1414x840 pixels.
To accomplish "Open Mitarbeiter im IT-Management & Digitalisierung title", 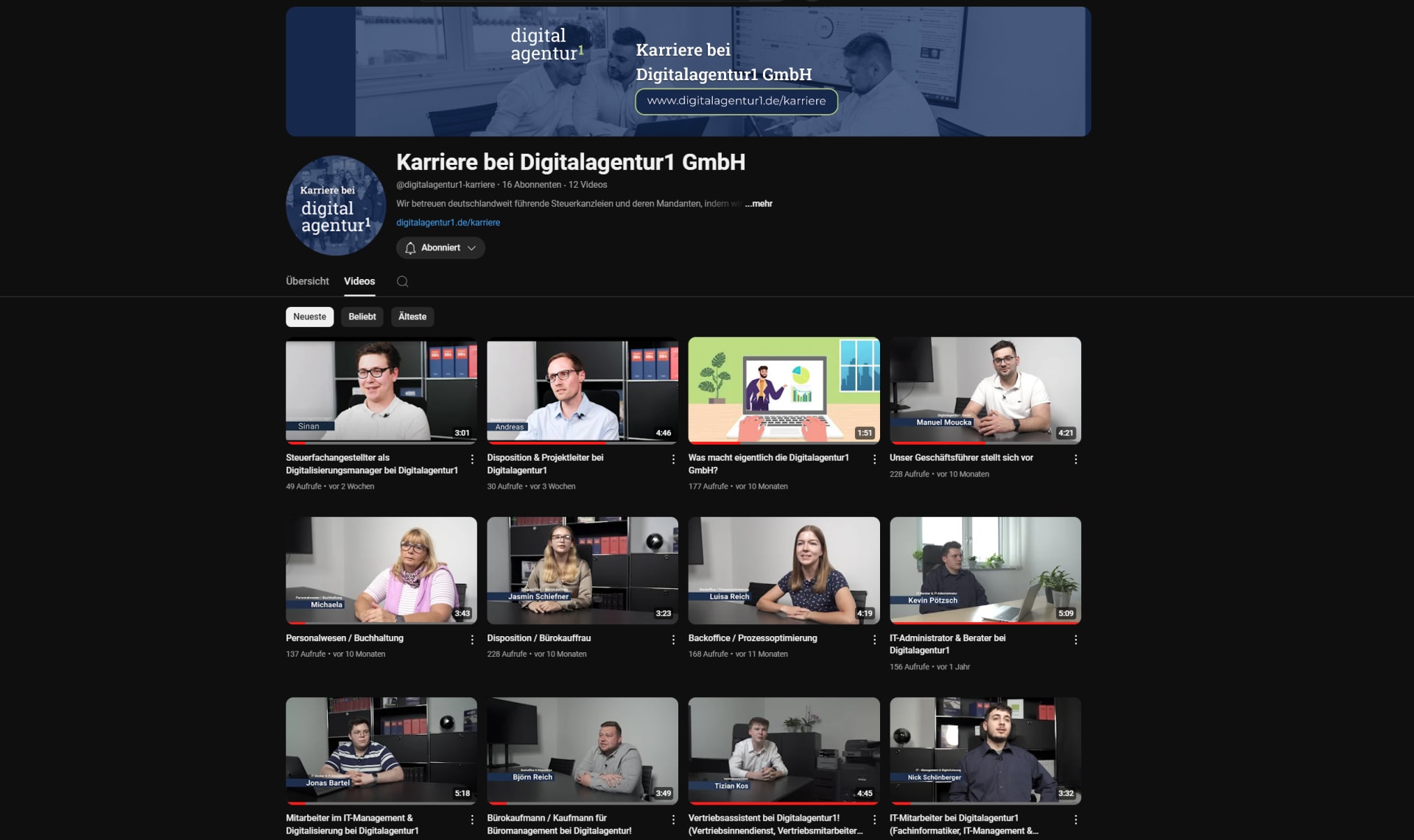I will 352,825.
